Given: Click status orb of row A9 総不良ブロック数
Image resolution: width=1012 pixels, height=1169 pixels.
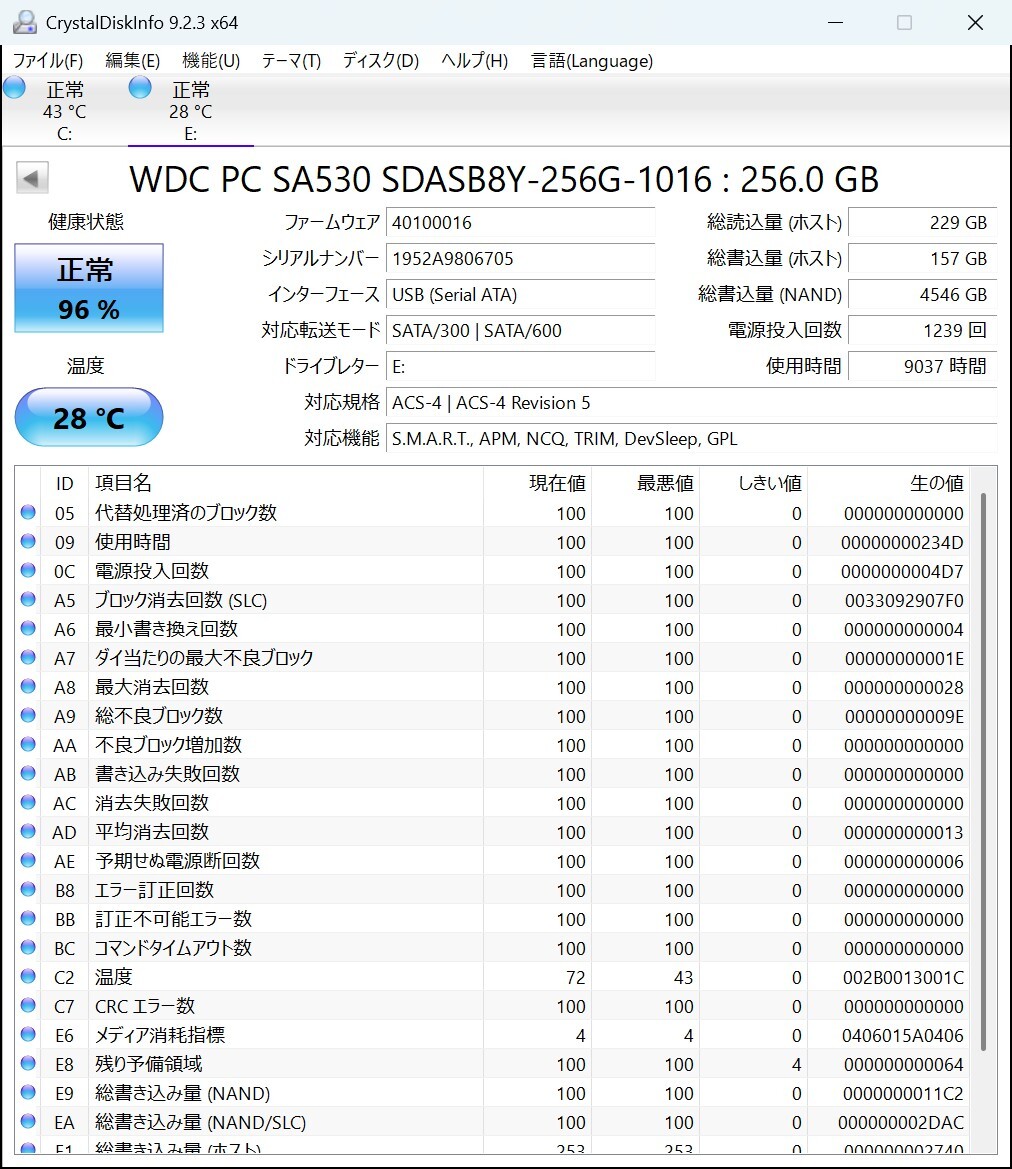Looking at the screenshot, I should pos(28,715).
